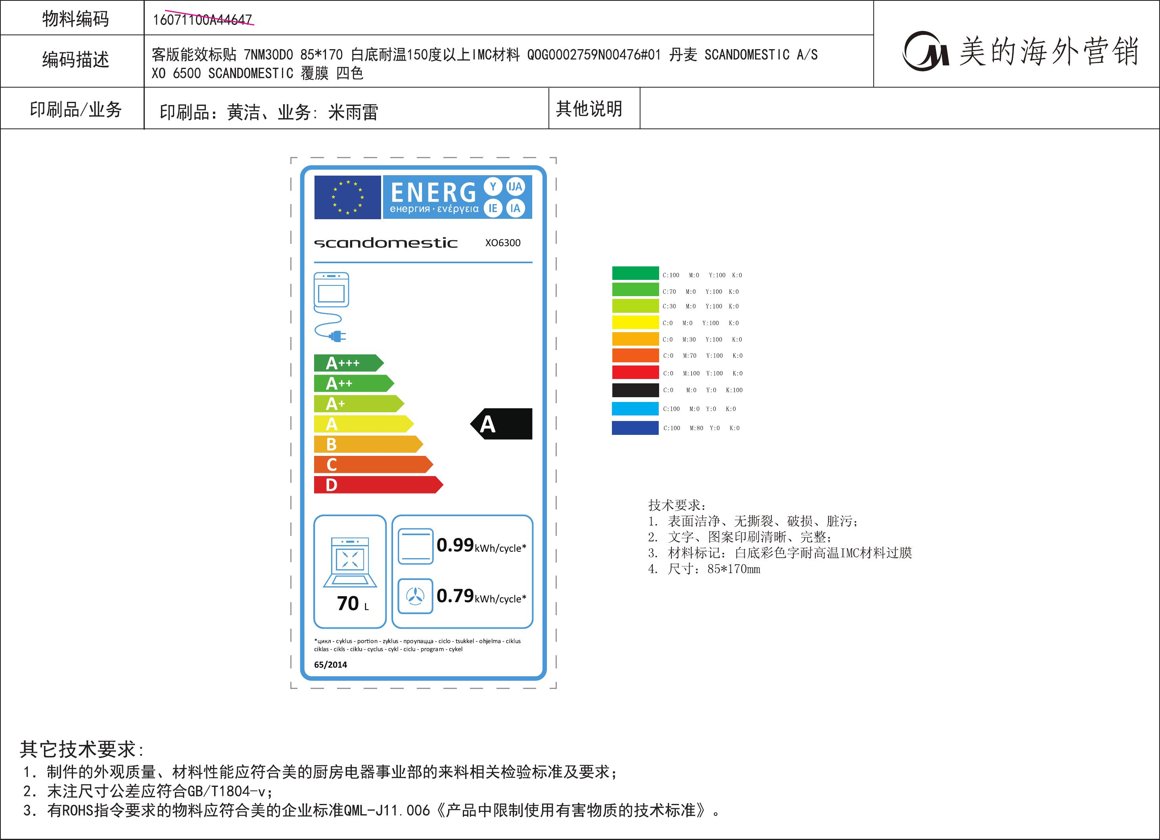Select the IJA circle badge
1160x840 pixels.
517,187
